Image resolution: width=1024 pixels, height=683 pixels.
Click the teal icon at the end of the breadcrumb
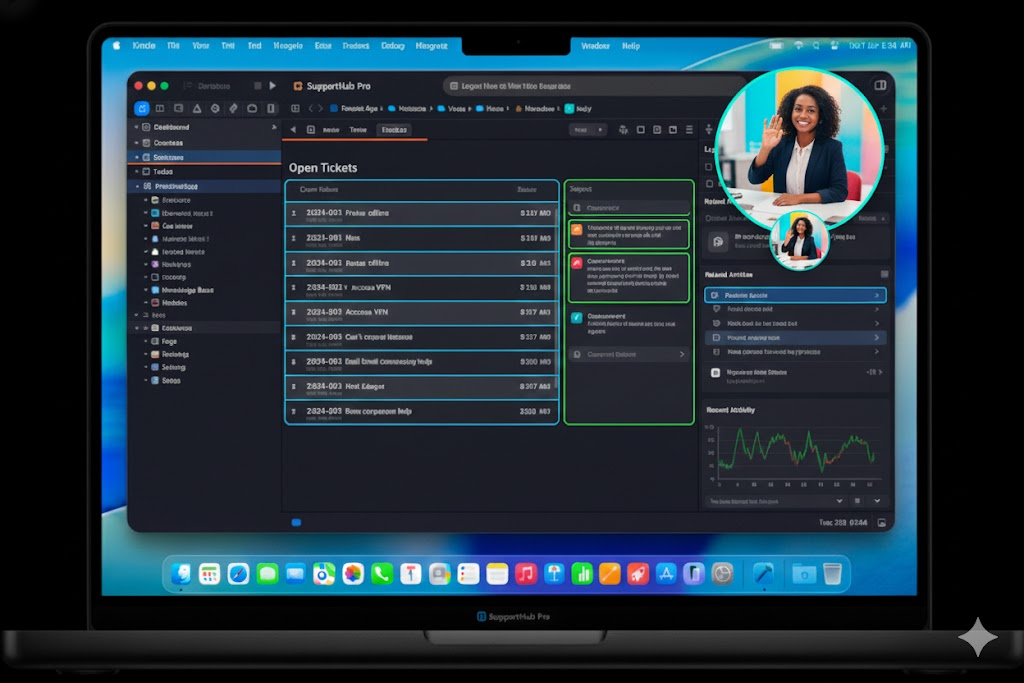click(x=569, y=109)
